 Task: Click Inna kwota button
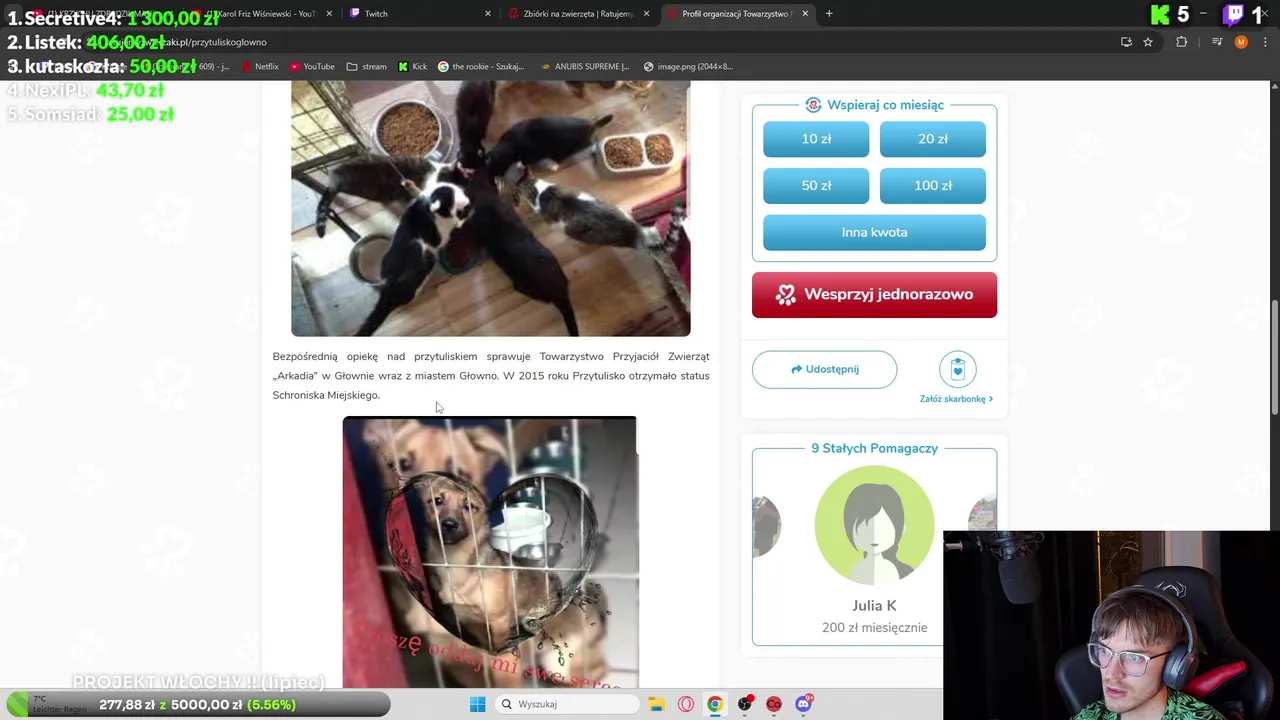[874, 232]
